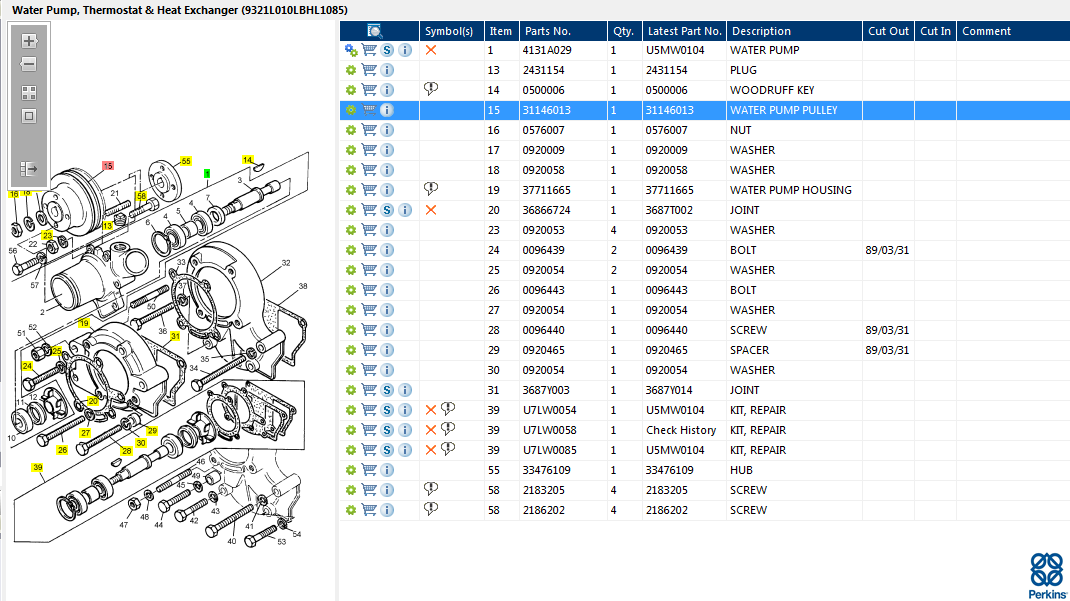
Task: Click the note bubble for SCREW 2186202
Action: (431, 508)
